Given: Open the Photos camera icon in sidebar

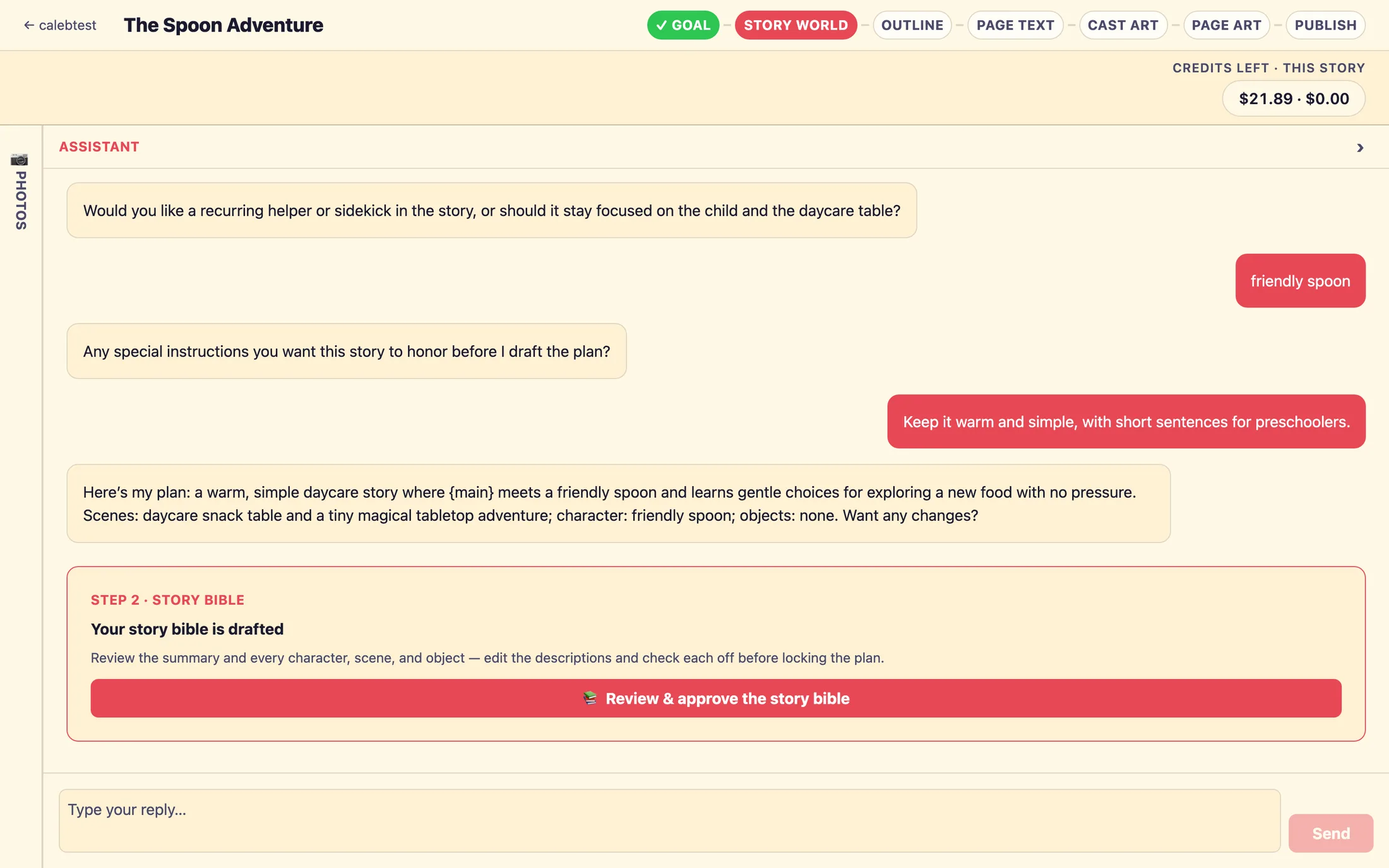Looking at the screenshot, I should [20, 159].
